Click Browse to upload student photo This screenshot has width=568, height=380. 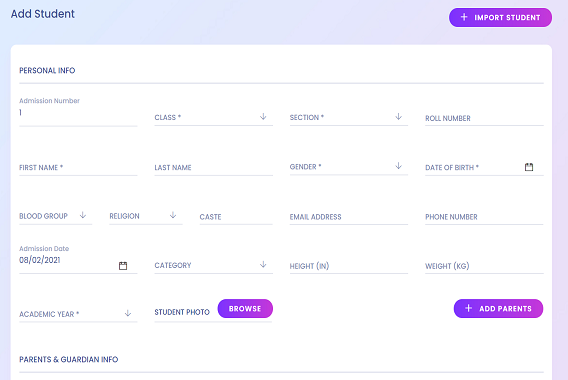click(245, 308)
